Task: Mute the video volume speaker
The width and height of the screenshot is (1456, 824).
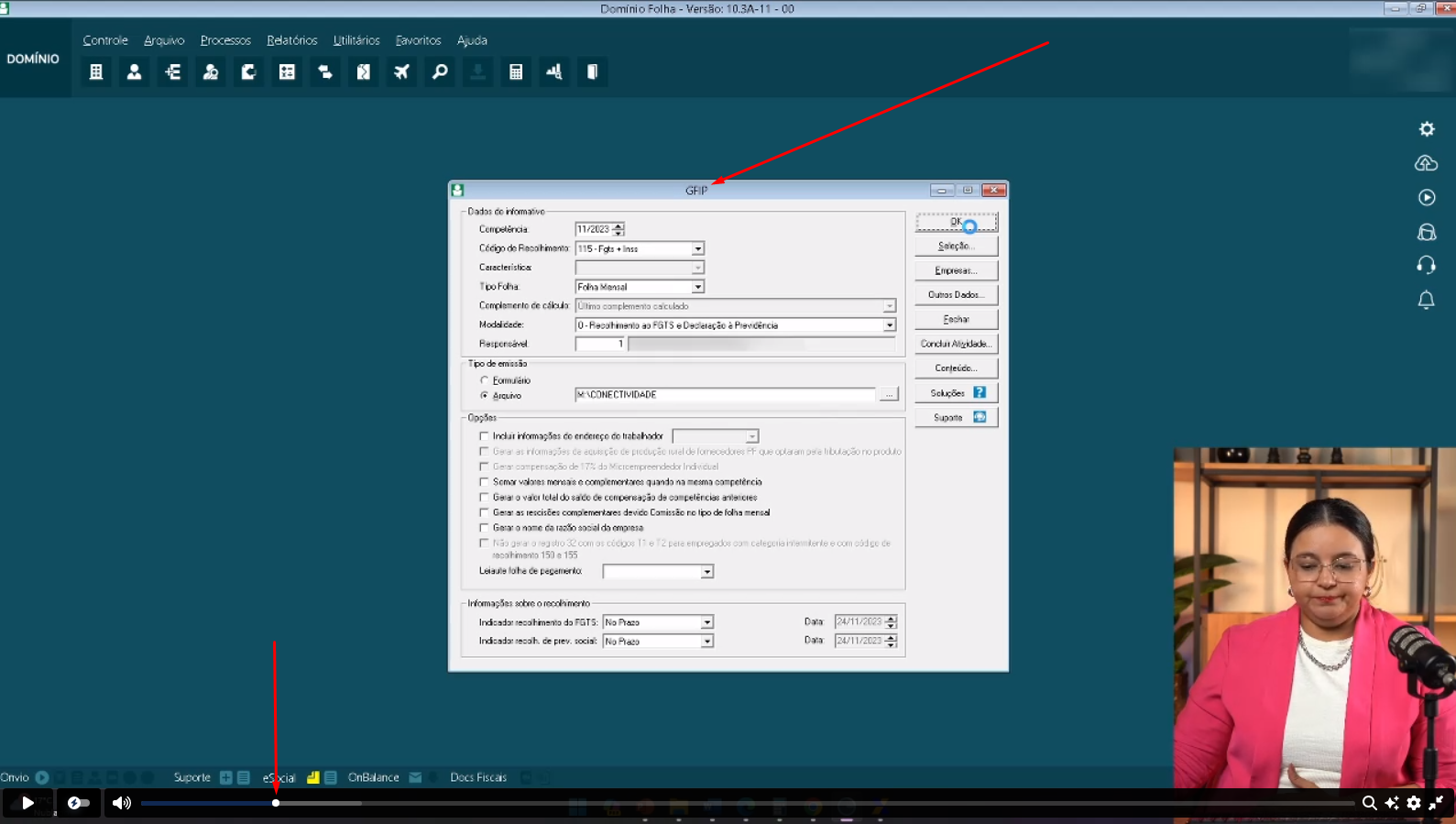Action: point(122,803)
